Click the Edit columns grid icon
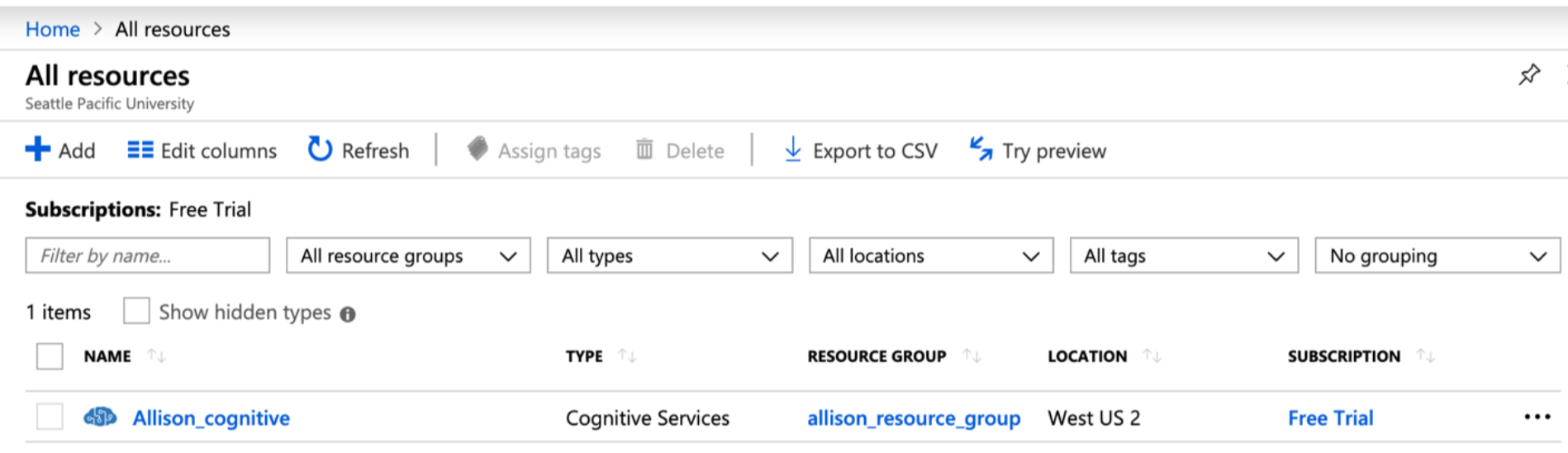The height and width of the screenshot is (453, 1568). click(x=140, y=150)
